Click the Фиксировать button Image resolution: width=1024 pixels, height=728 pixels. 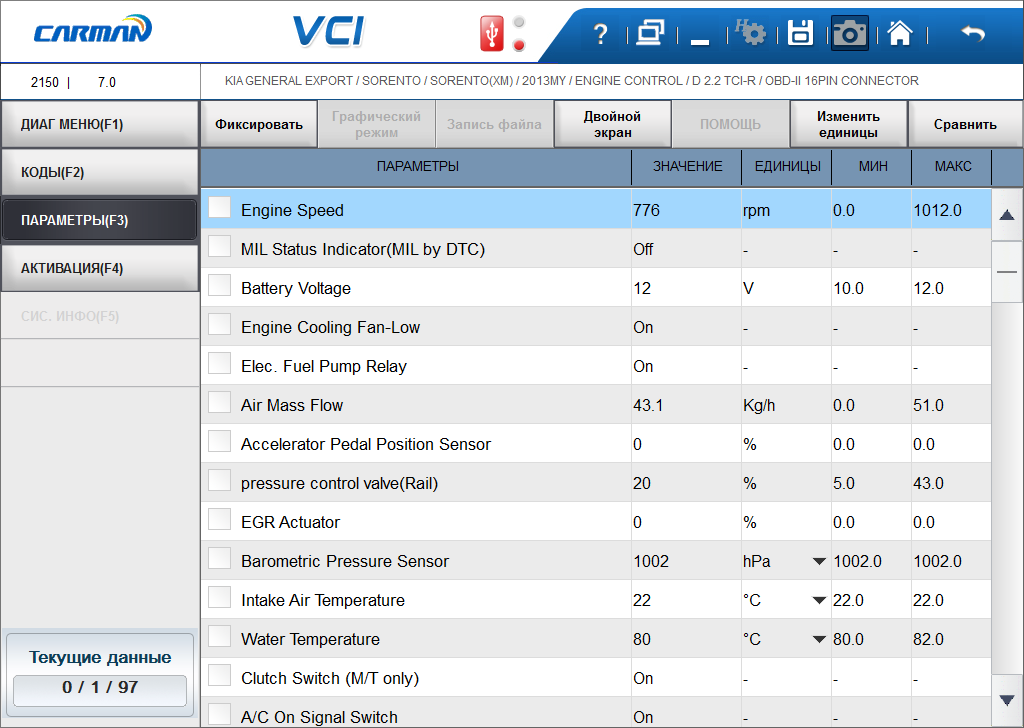tap(259, 124)
